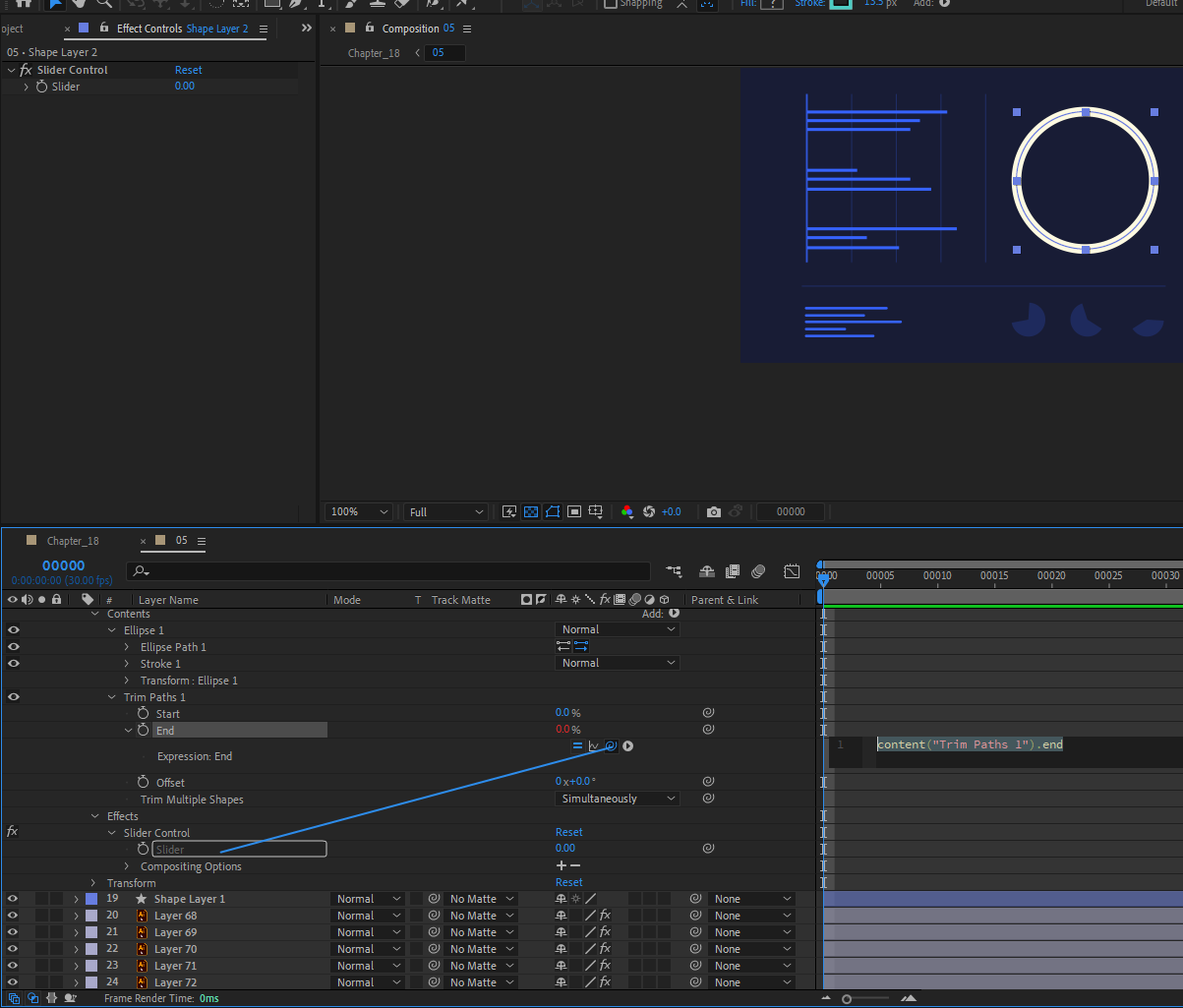Expand the Compositing Options group
The image size is (1183, 1008).
pyautogui.click(x=127, y=866)
